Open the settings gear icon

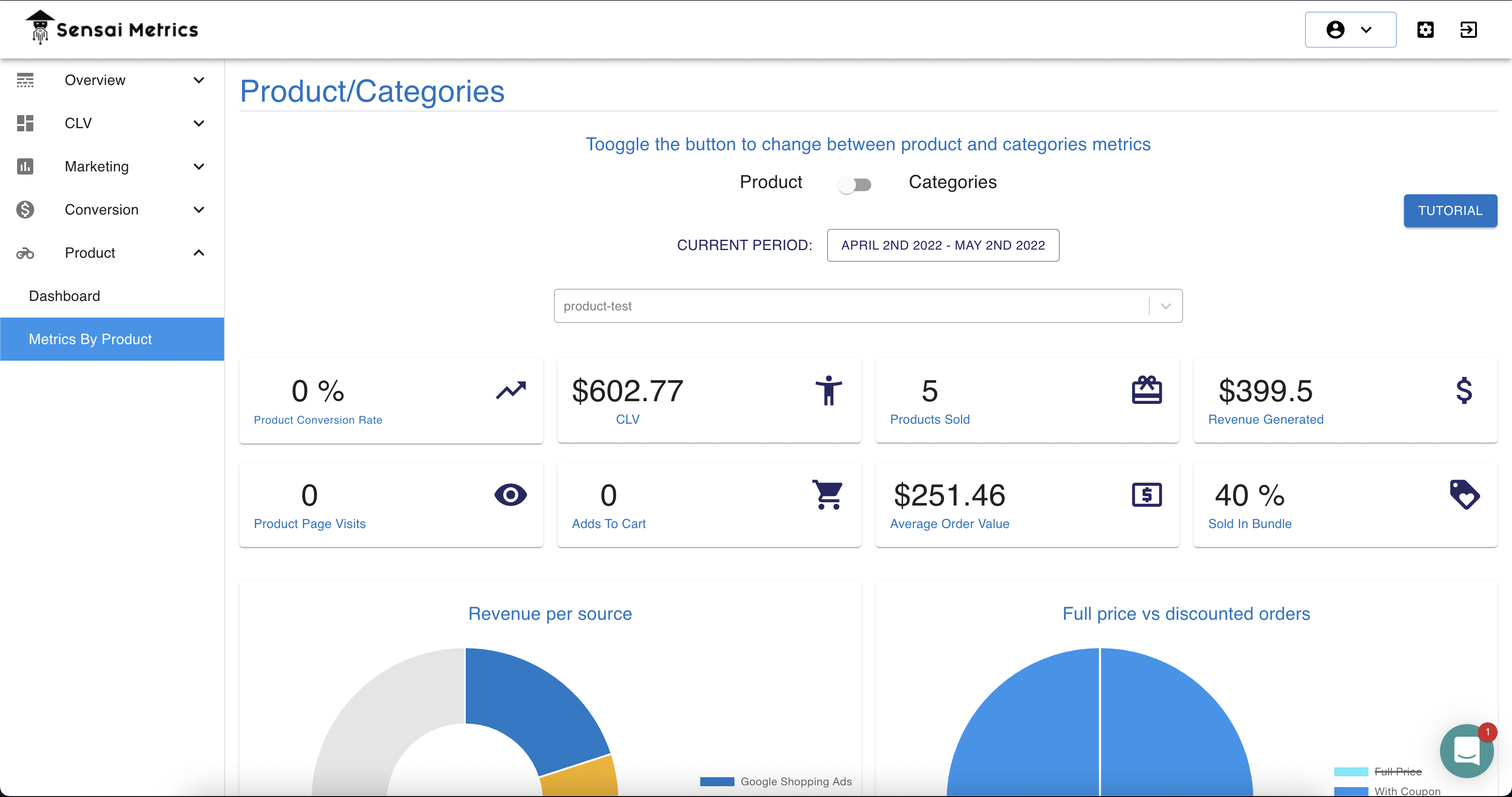[x=1425, y=29]
